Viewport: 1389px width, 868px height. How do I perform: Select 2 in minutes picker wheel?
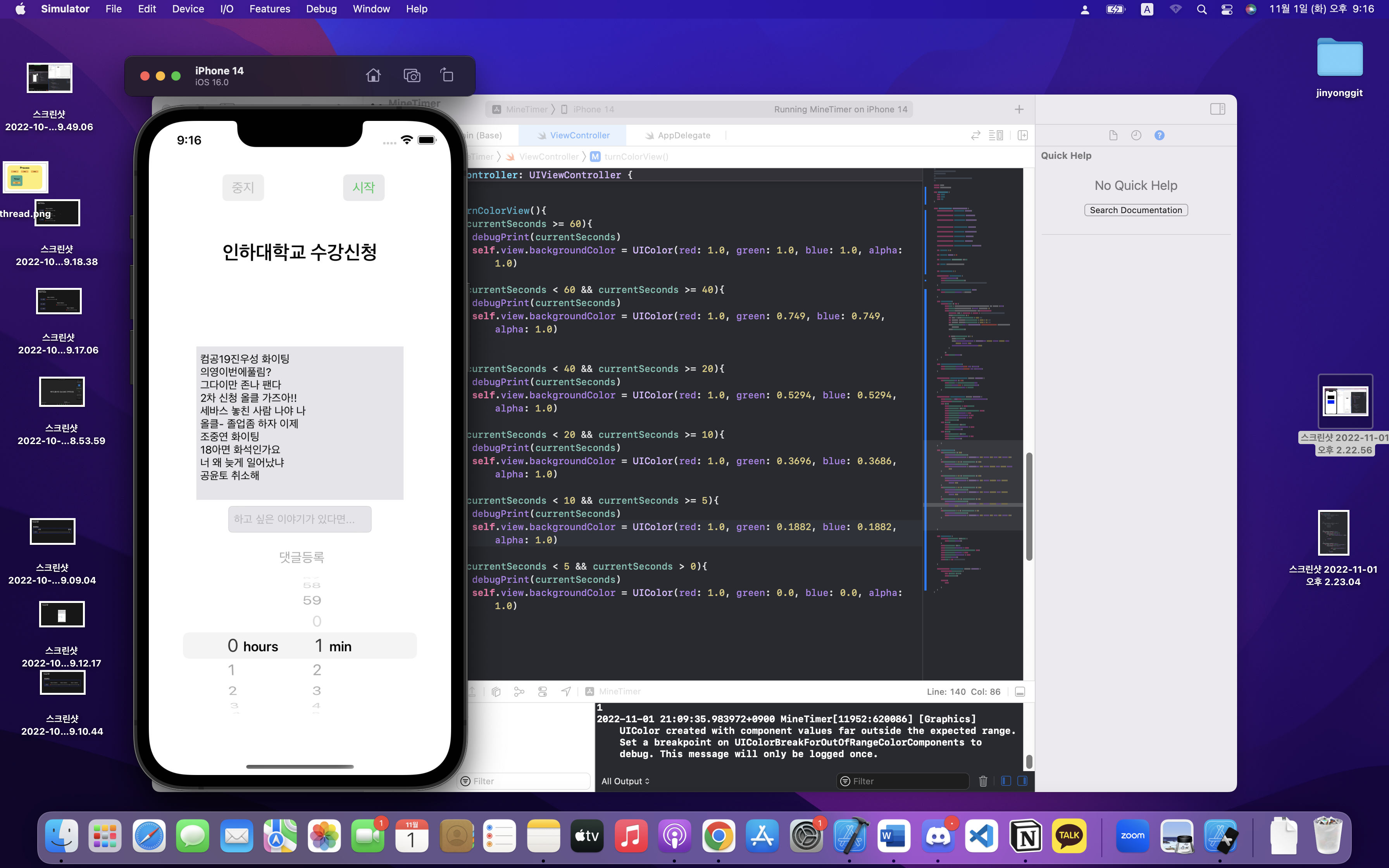pos(317,670)
